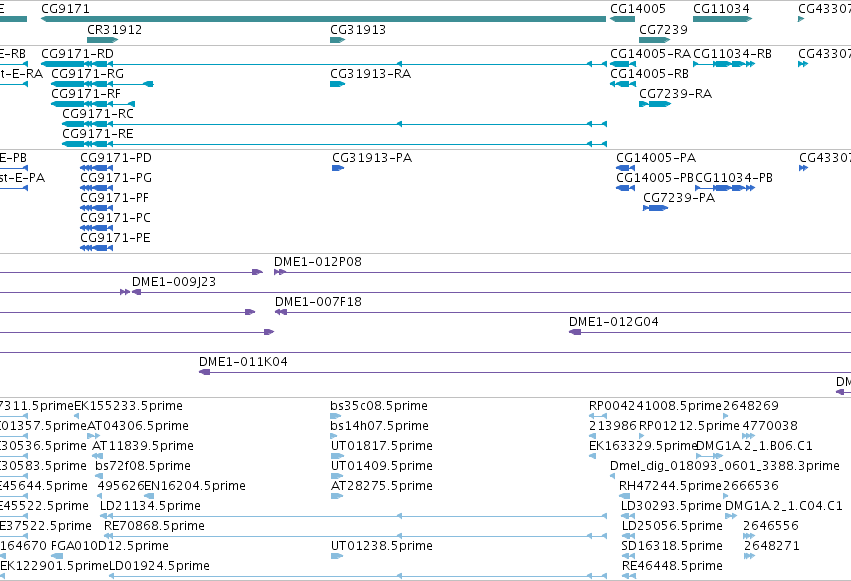
Task: Open EST EK155233.5prime
Action: click(x=76, y=416)
